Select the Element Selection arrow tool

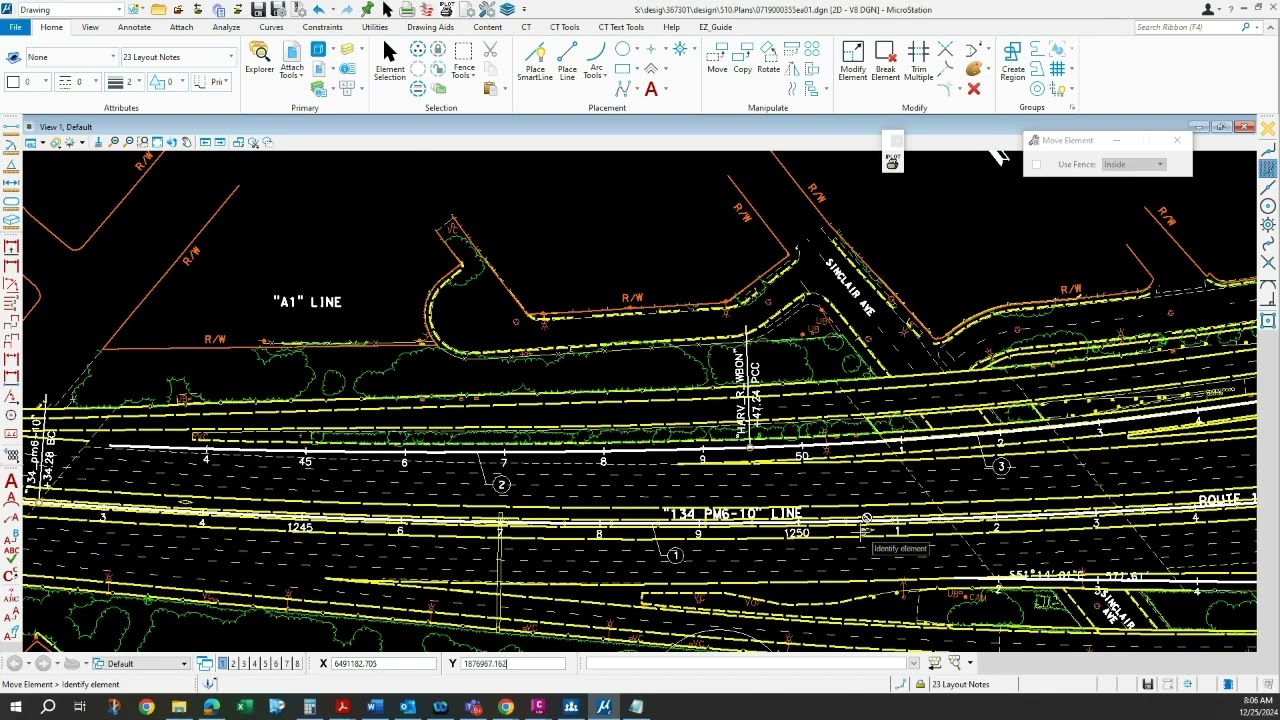pyautogui.click(x=390, y=60)
